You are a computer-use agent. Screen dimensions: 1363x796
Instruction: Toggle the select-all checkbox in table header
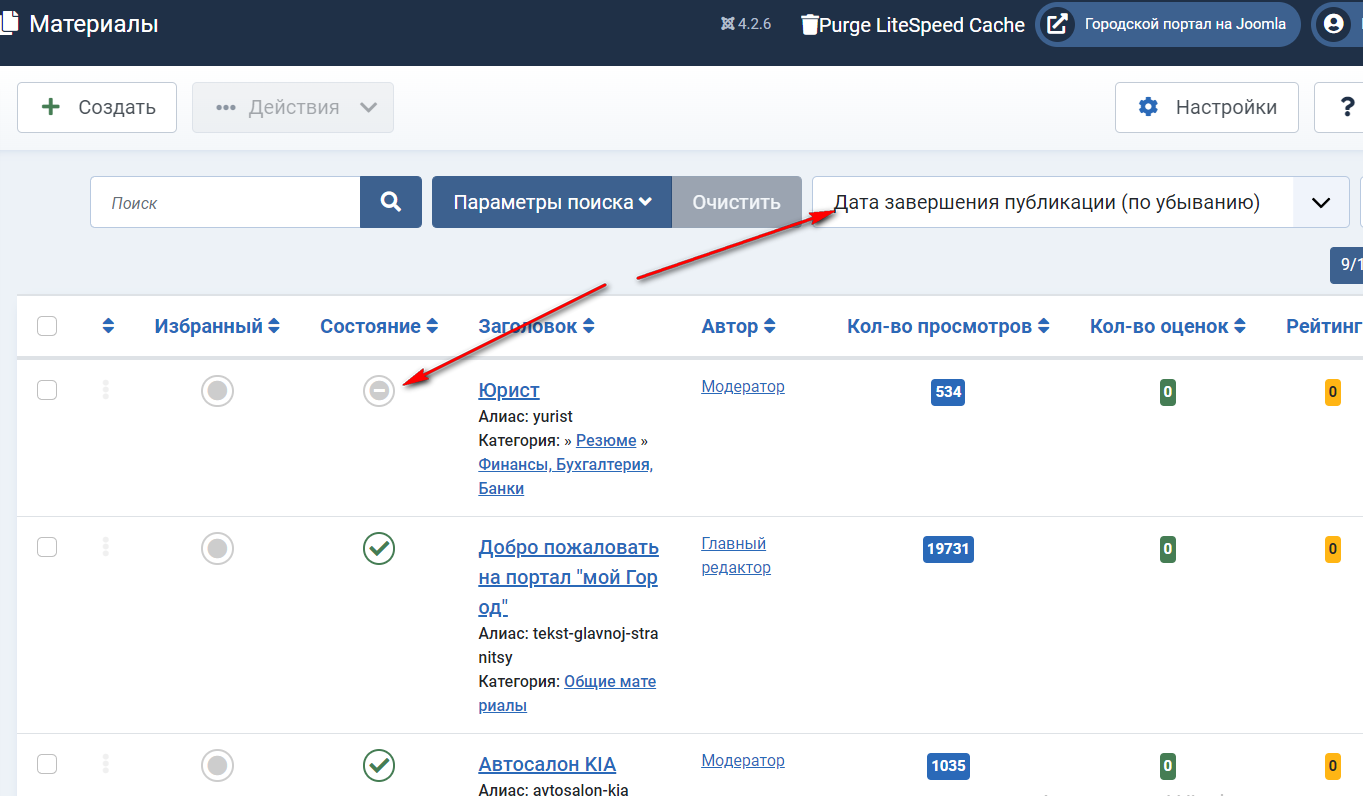(47, 326)
